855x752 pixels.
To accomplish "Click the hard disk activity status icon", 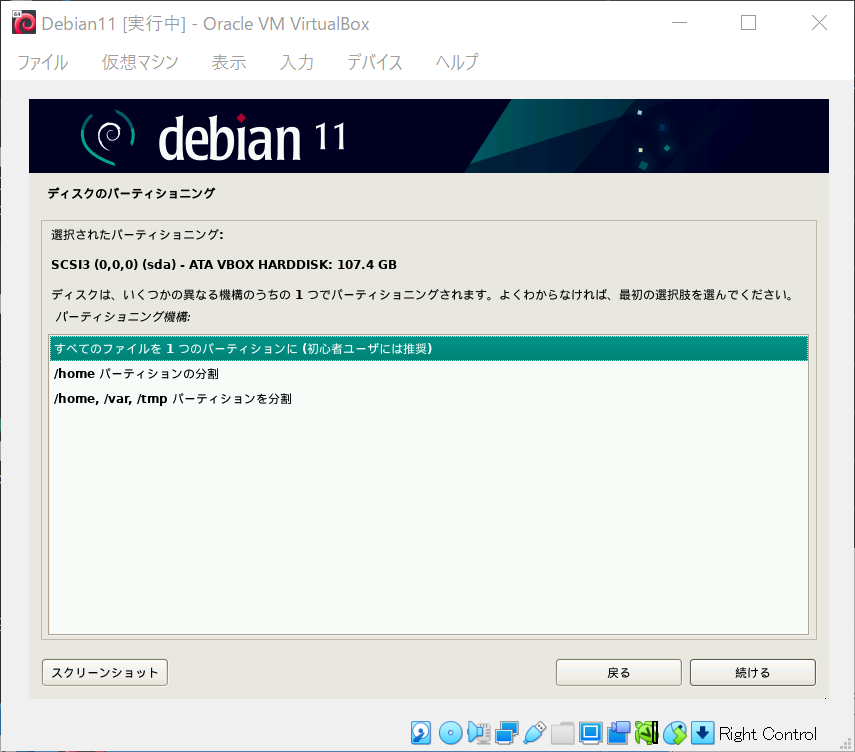I will [421, 733].
